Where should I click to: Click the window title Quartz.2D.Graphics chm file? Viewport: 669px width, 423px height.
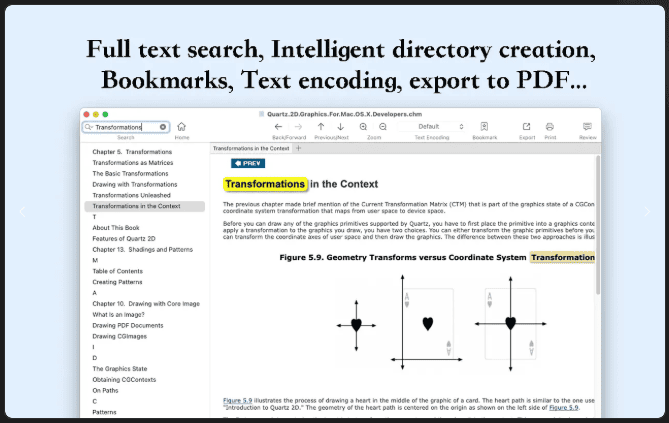click(x=344, y=114)
